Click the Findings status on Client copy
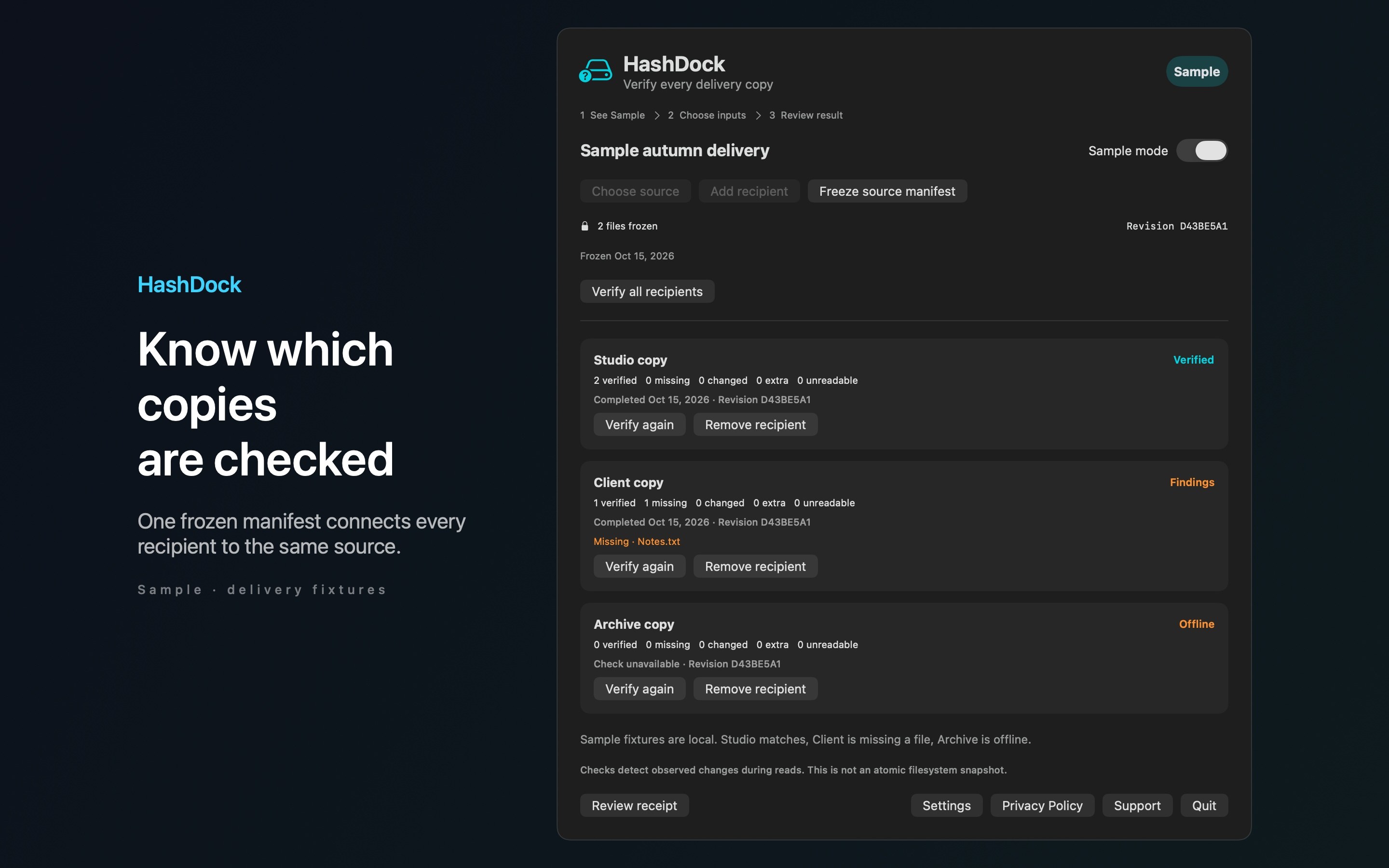 [x=1192, y=482]
